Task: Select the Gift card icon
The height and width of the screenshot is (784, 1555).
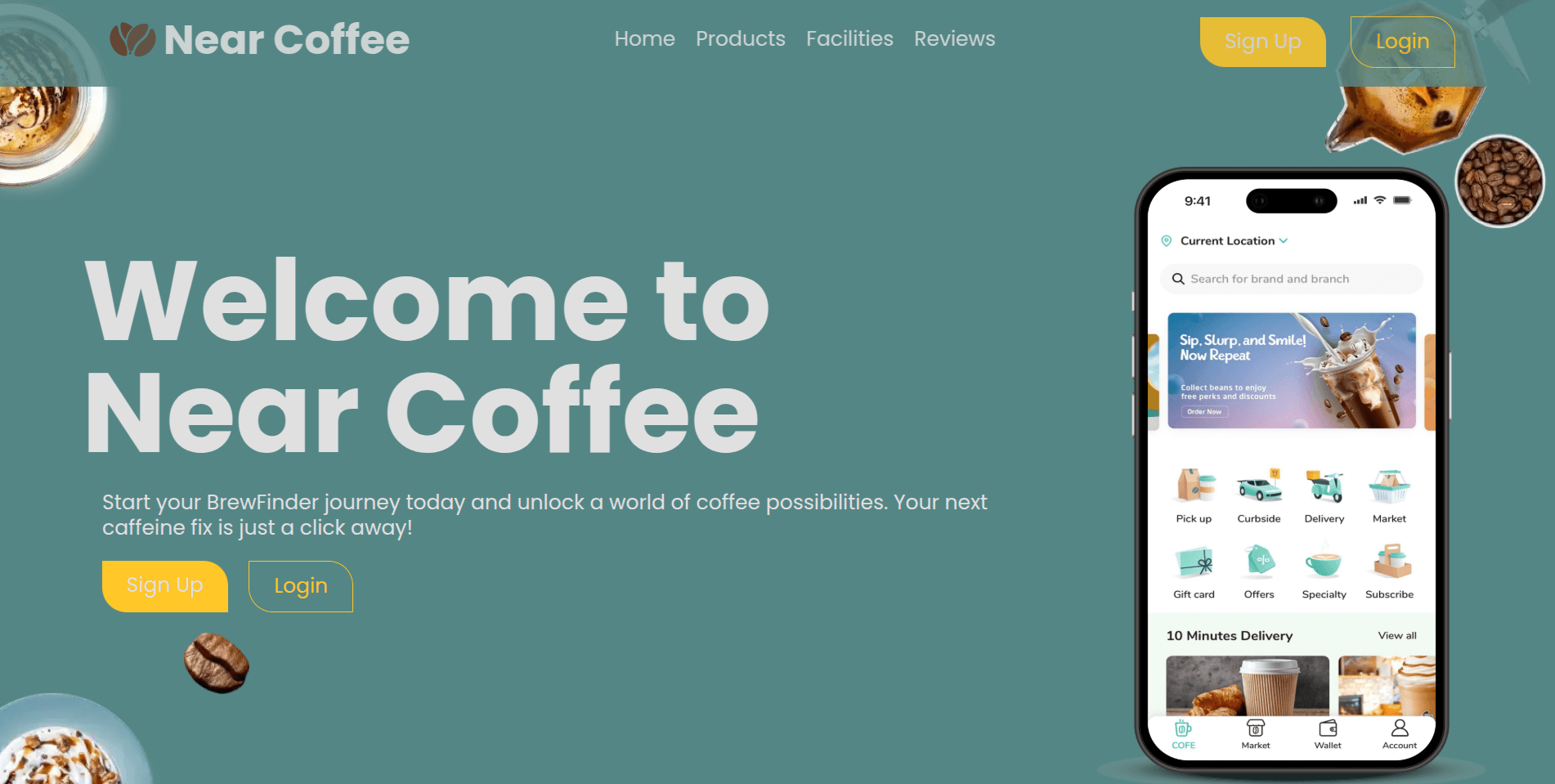Action: click(1194, 562)
